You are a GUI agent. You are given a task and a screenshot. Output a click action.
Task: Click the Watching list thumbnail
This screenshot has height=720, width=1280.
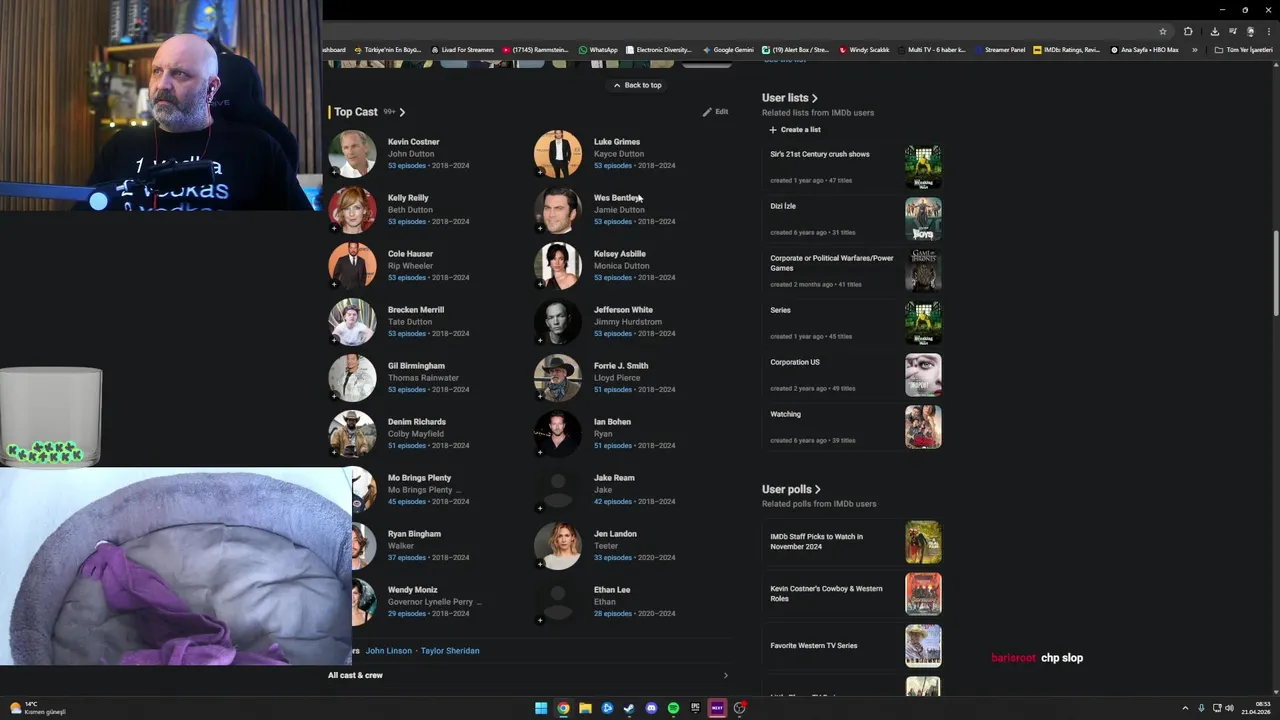(923, 427)
